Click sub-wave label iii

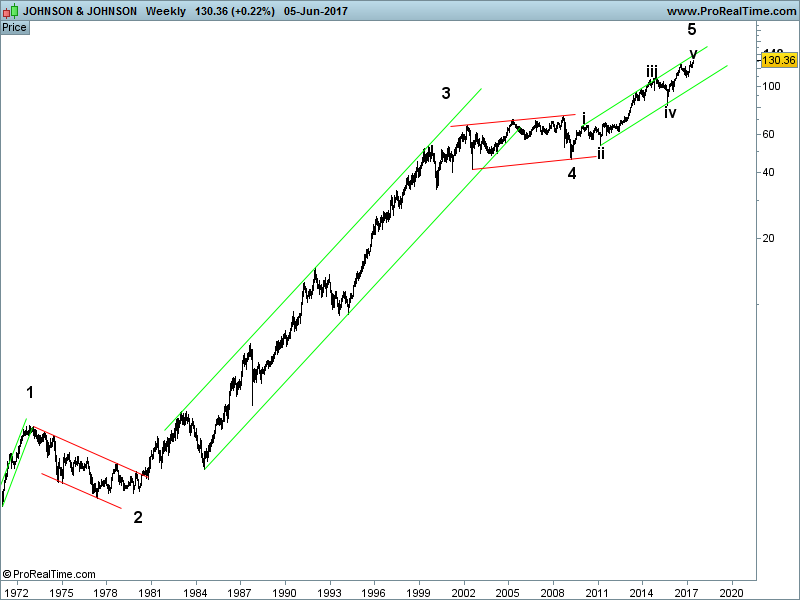(652, 71)
